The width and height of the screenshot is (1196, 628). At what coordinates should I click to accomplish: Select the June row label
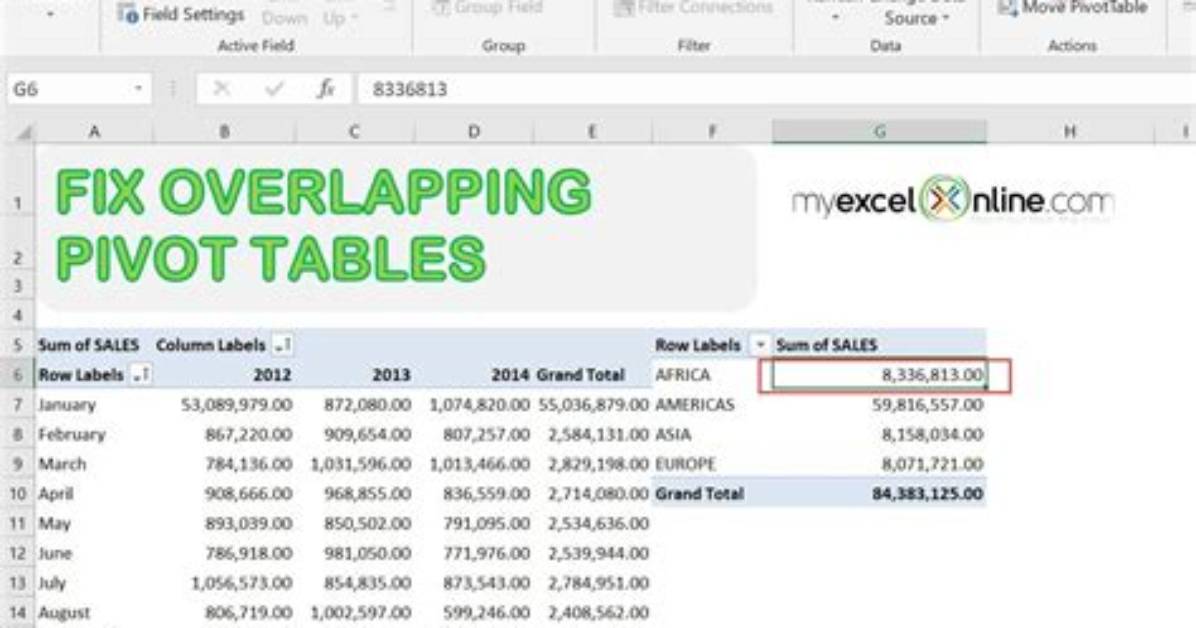pos(55,553)
